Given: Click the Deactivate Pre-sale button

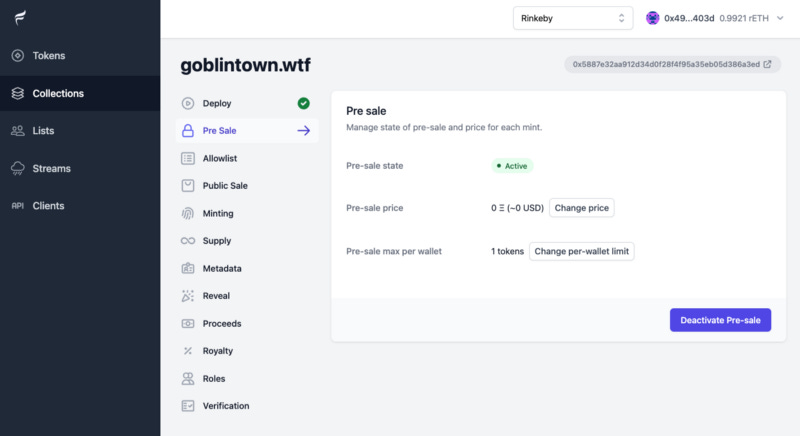Looking at the screenshot, I should [720, 320].
